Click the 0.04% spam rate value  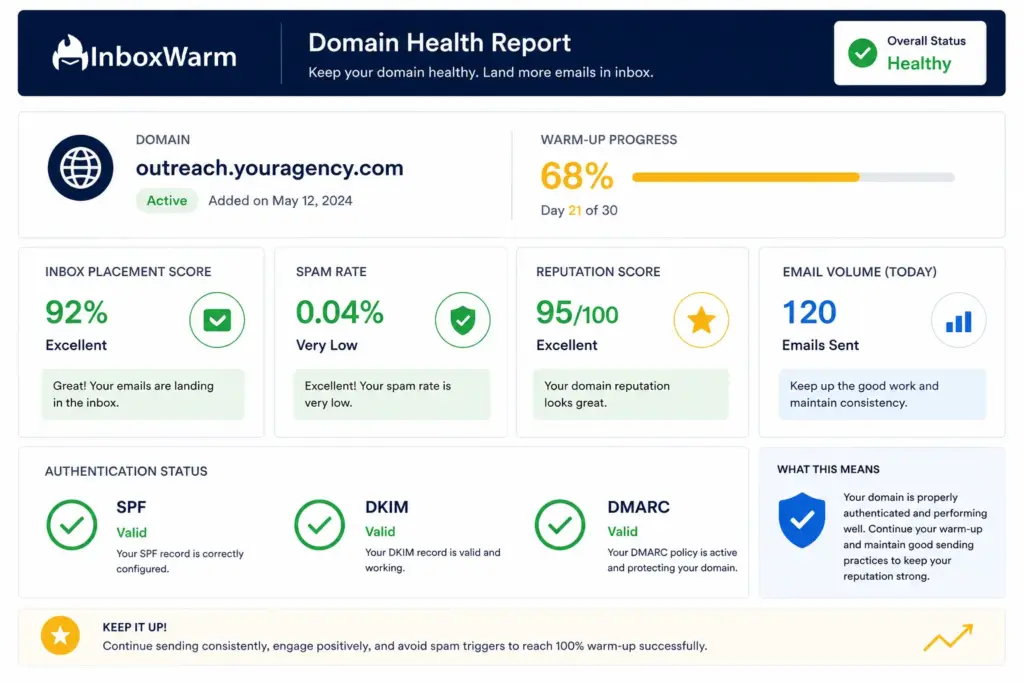pos(340,312)
